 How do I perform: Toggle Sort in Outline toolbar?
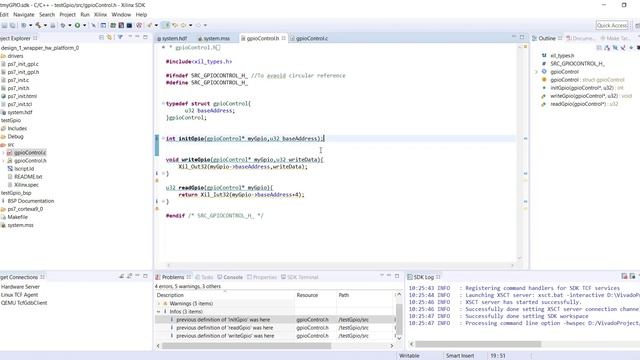[x=607, y=48]
